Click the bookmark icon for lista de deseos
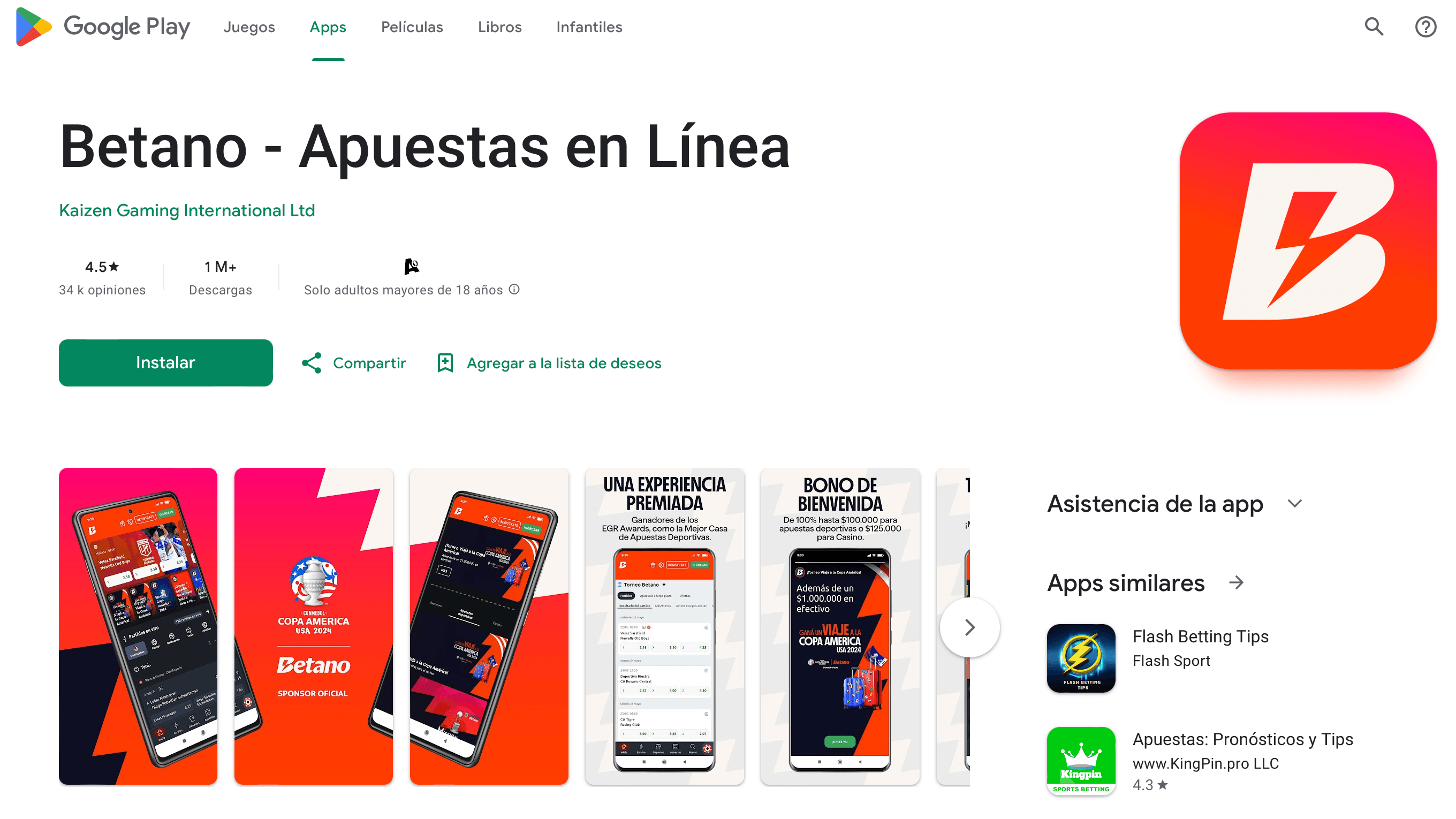 (446, 362)
